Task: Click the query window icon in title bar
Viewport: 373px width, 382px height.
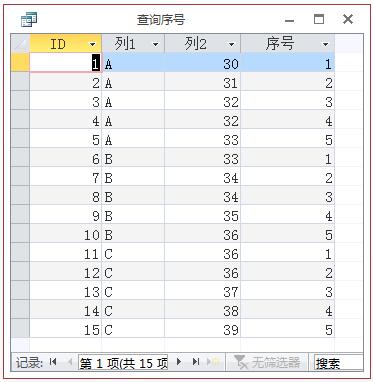Action: (29, 19)
